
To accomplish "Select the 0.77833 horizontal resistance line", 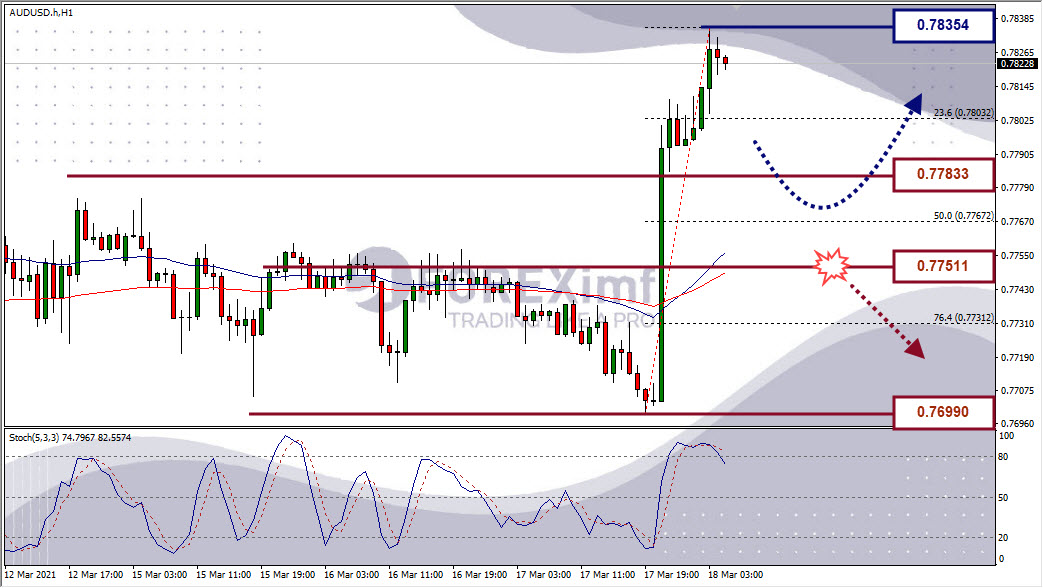I will coord(479,176).
